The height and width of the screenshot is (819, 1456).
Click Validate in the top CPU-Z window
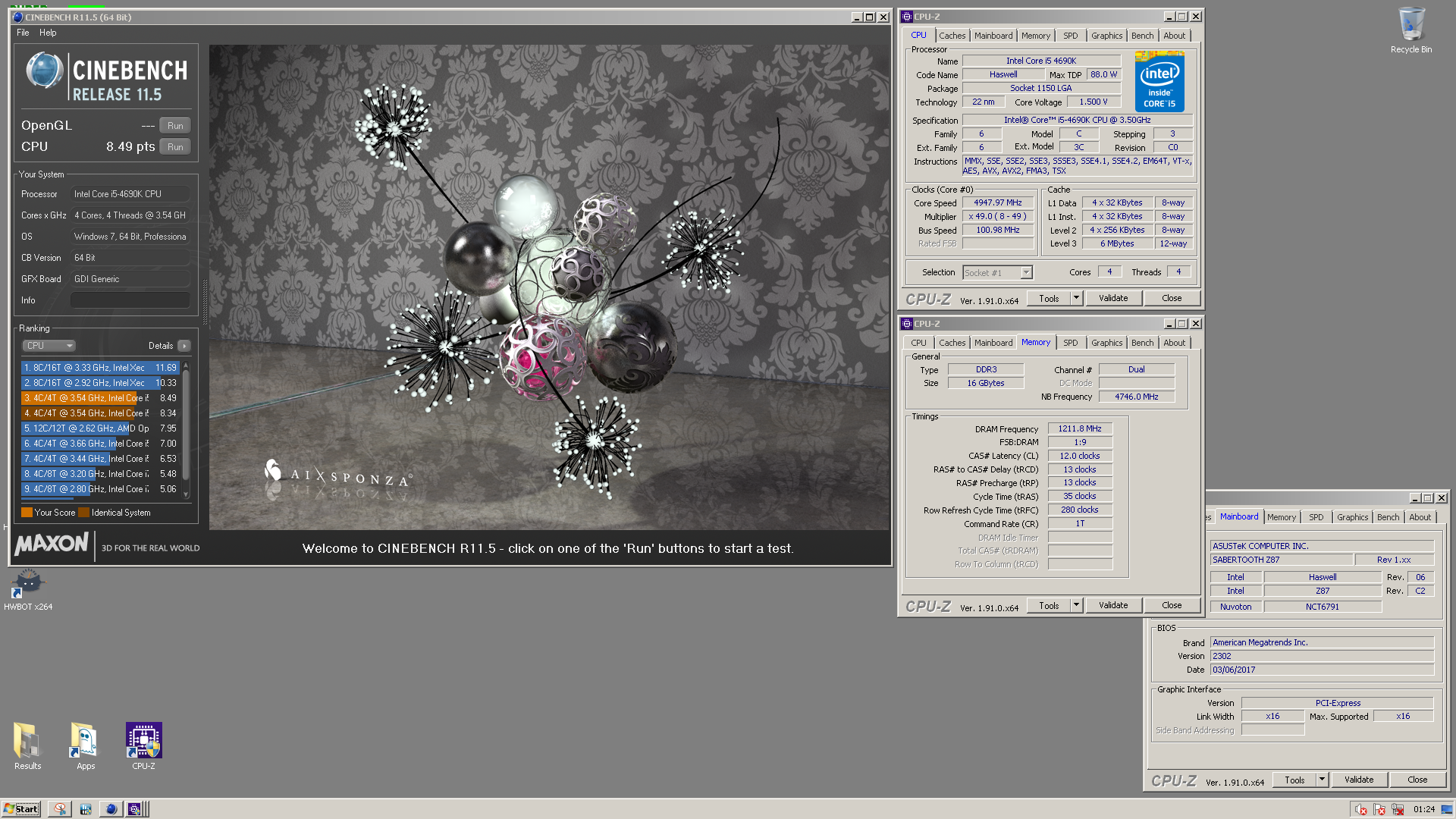1113,298
